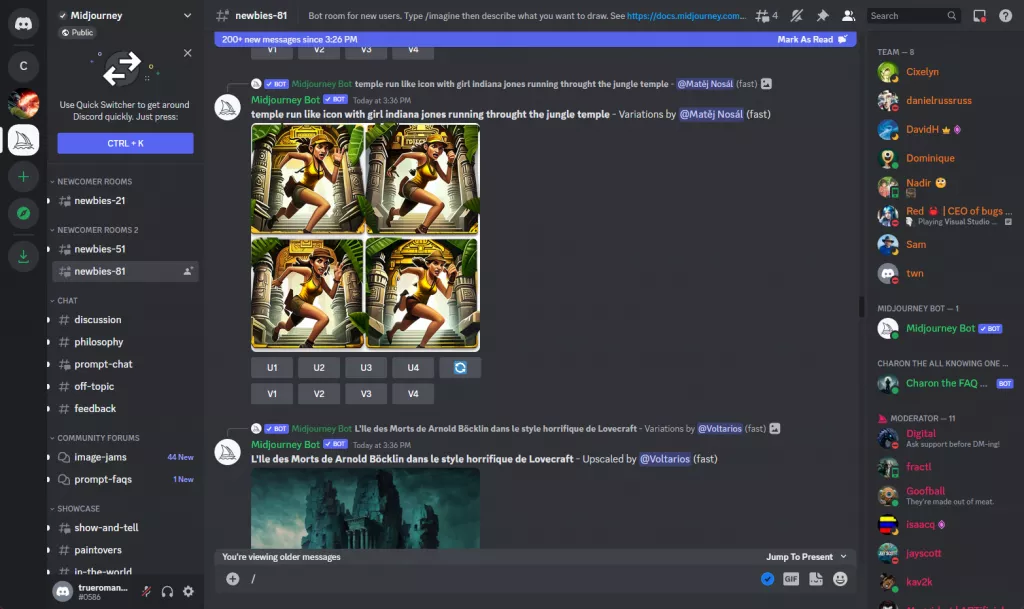The height and width of the screenshot is (609, 1024).
Task: Toggle microphone mute in user panel
Action: (x=146, y=591)
